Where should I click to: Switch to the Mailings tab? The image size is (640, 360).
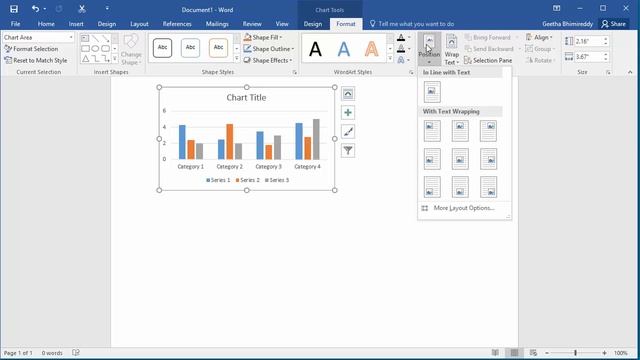point(217,24)
